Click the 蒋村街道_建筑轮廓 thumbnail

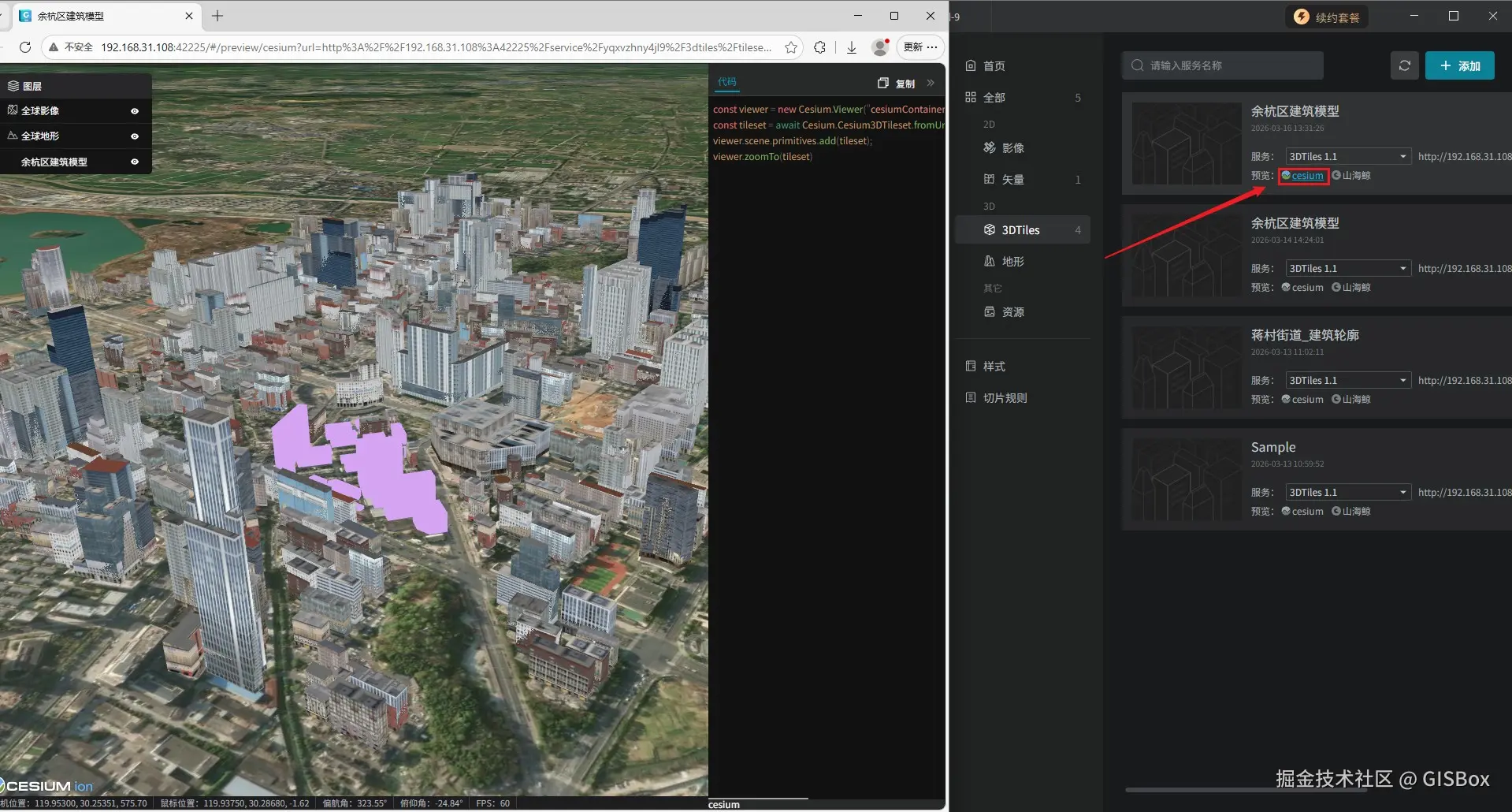pos(1187,367)
